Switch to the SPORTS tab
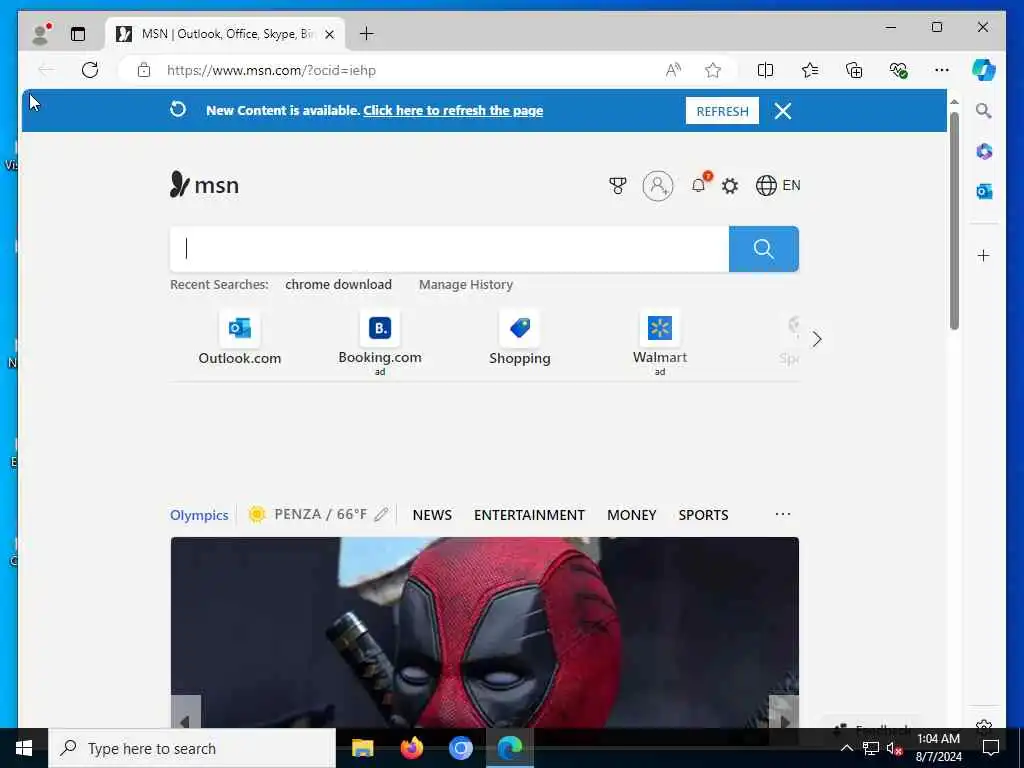Image resolution: width=1024 pixels, height=768 pixels. point(703,515)
